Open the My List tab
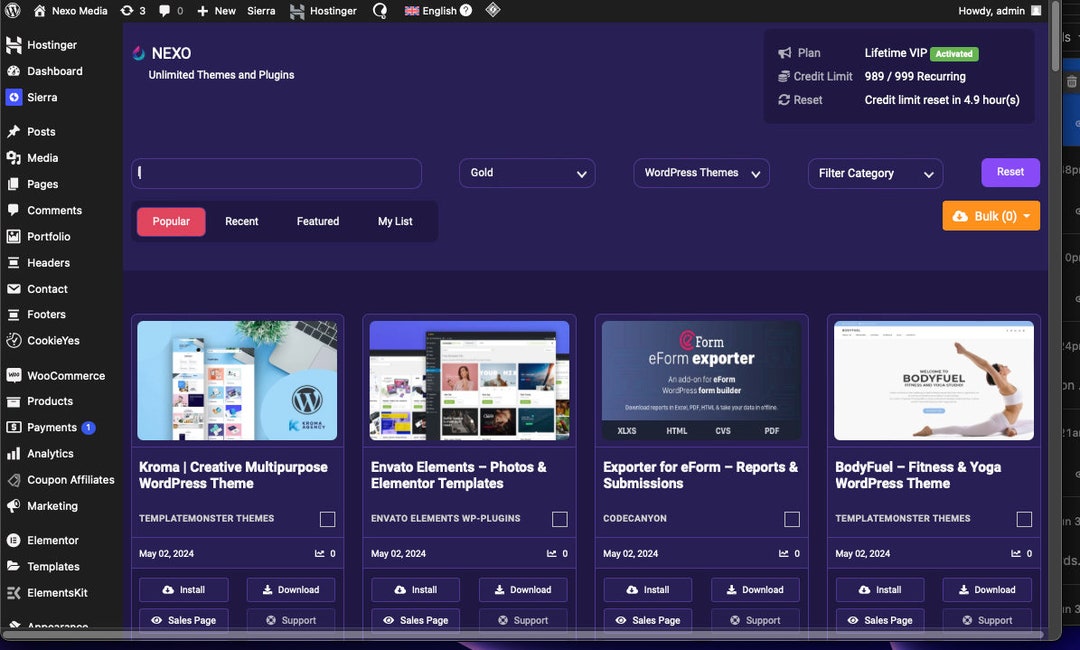This screenshot has height=650, width=1080. [x=395, y=221]
